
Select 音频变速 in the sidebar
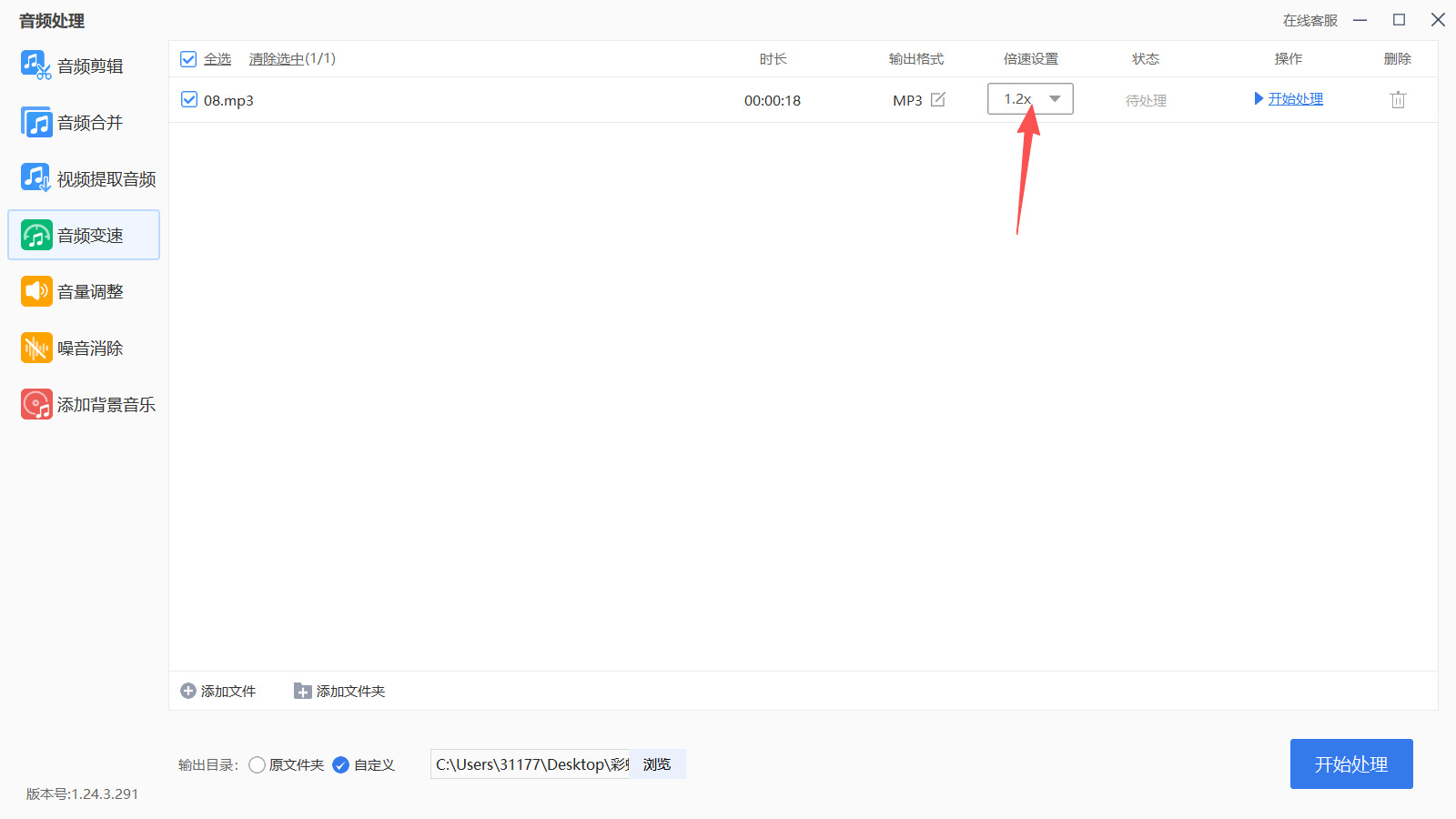click(x=84, y=235)
